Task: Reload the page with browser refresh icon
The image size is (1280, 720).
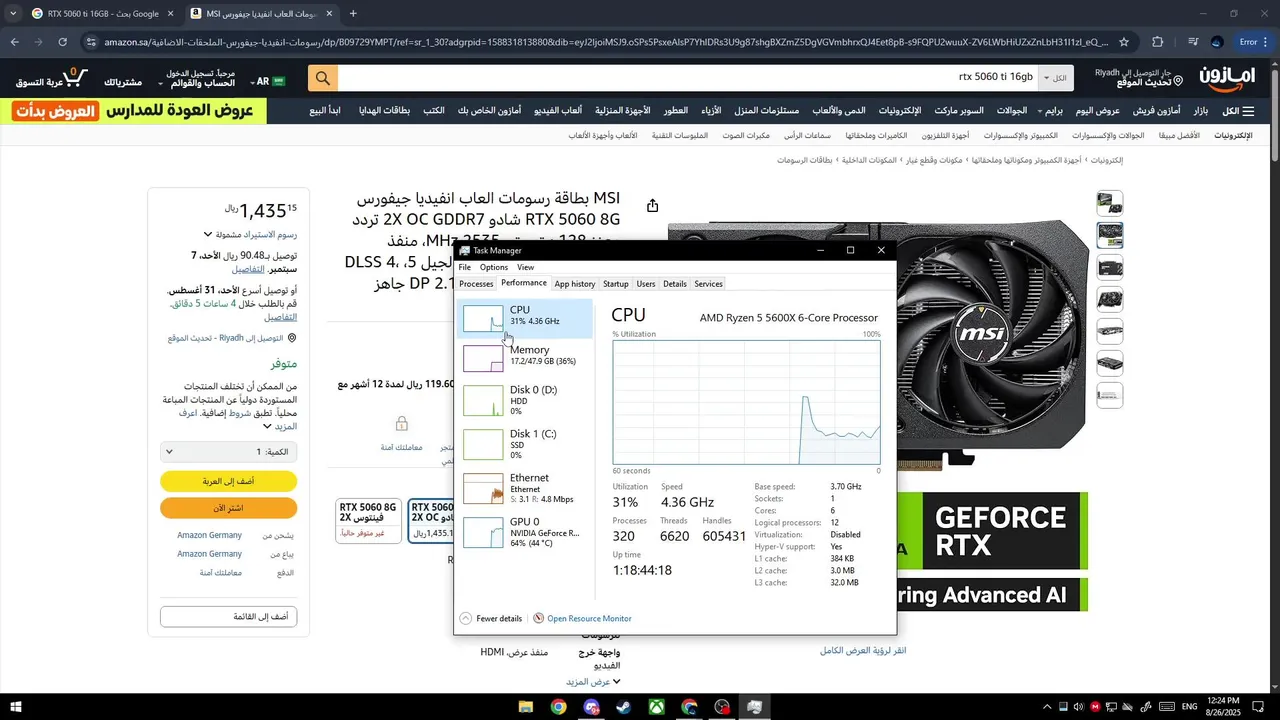Action: 62,42
